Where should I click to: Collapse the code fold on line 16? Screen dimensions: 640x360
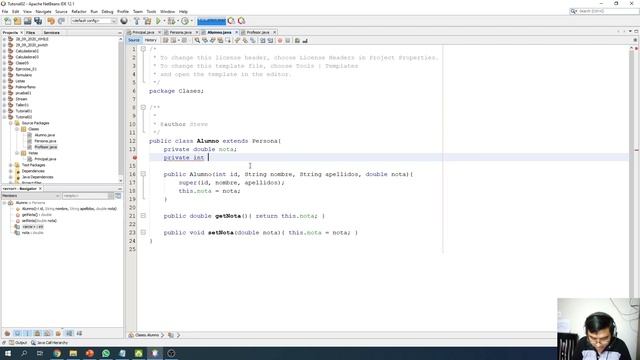tap(143, 174)
